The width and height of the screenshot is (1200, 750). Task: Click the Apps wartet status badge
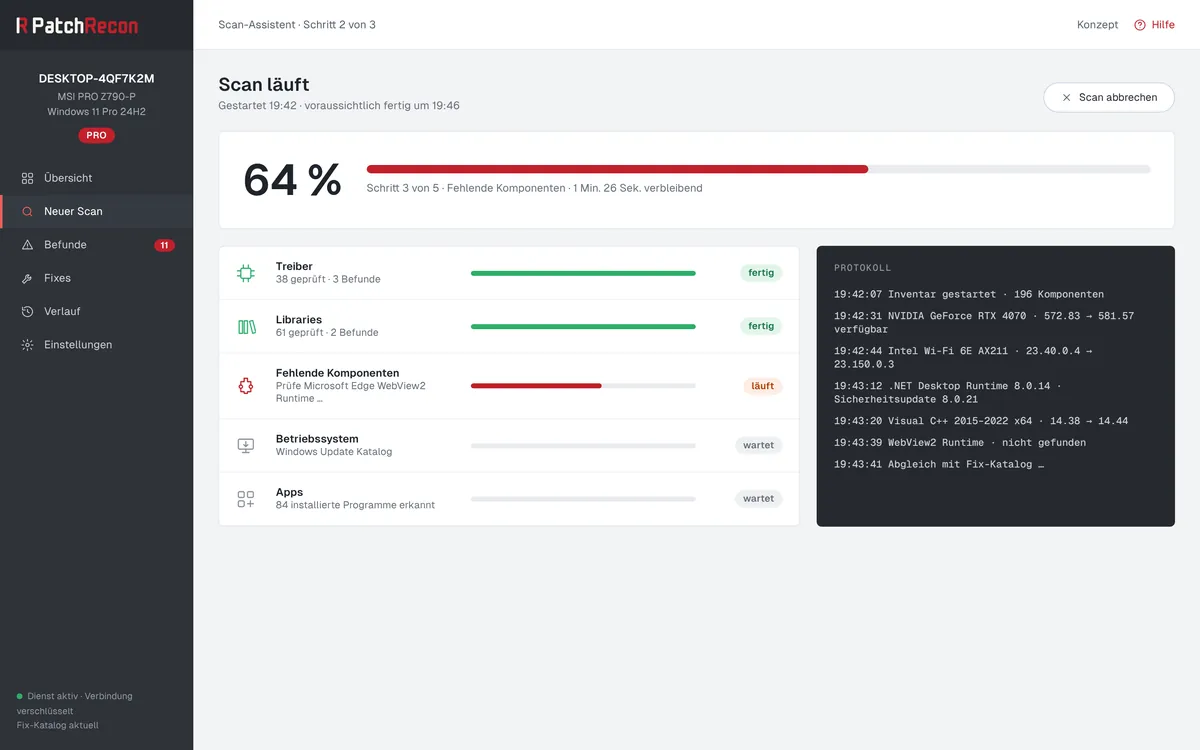click(759, 498)
